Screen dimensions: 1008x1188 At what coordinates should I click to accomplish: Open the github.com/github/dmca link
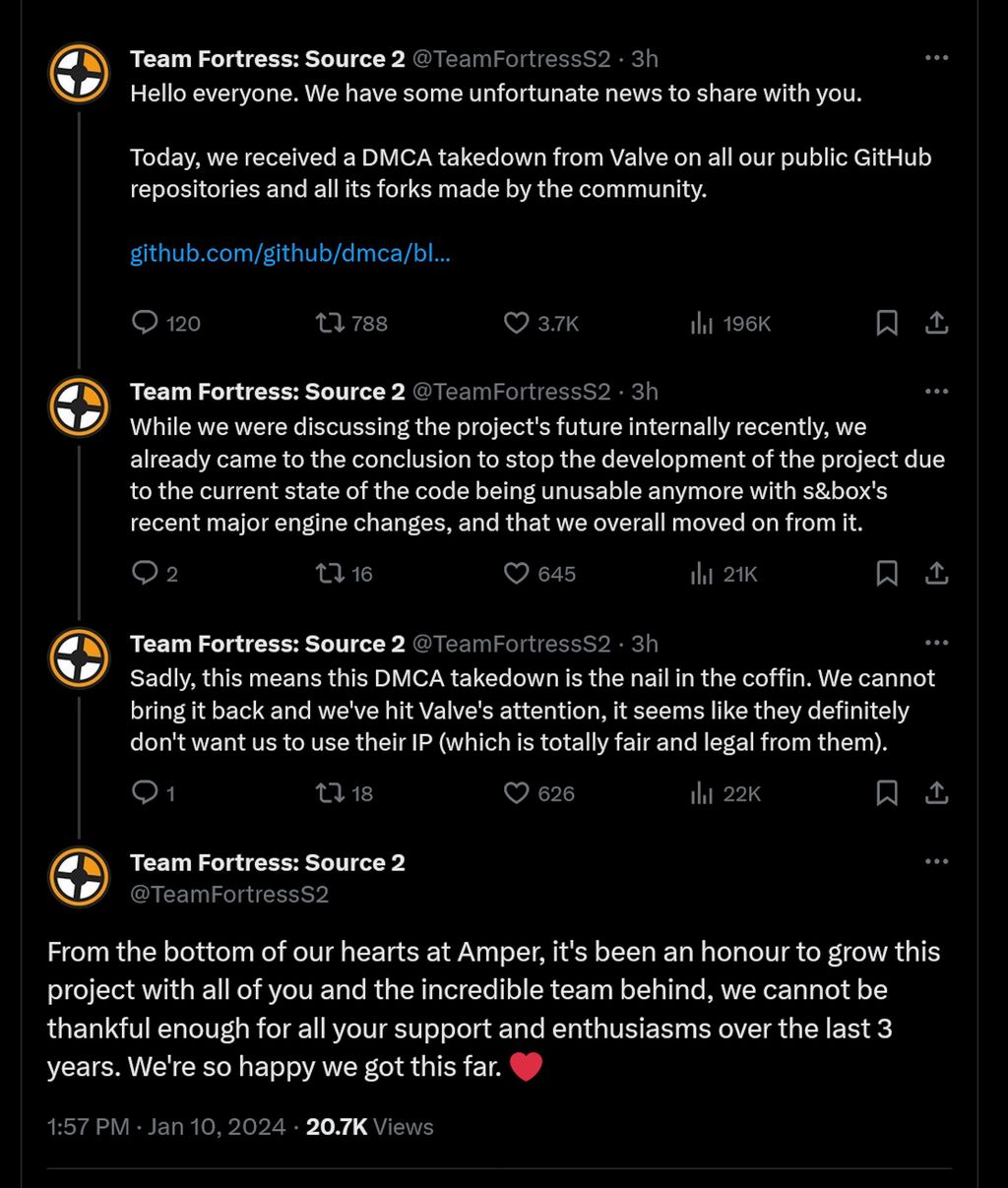tap(289, 253)
